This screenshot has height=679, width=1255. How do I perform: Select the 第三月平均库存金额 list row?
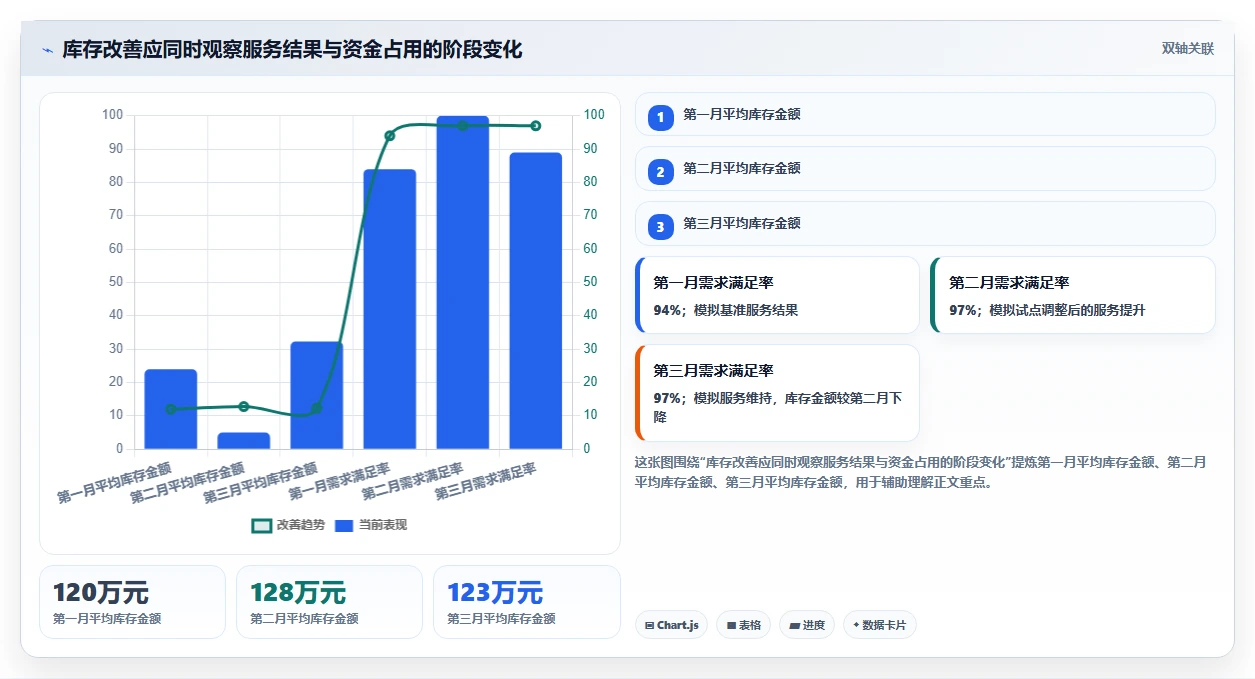point(925,223)
